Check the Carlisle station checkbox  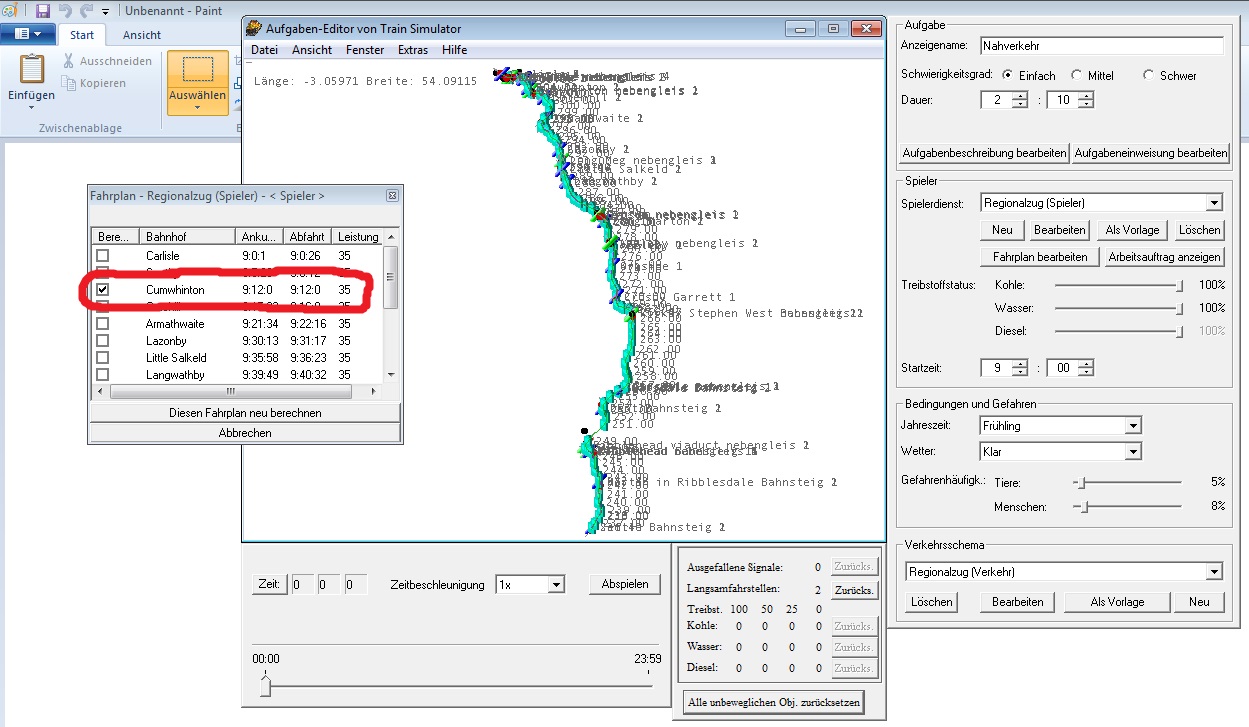[102, 256]
